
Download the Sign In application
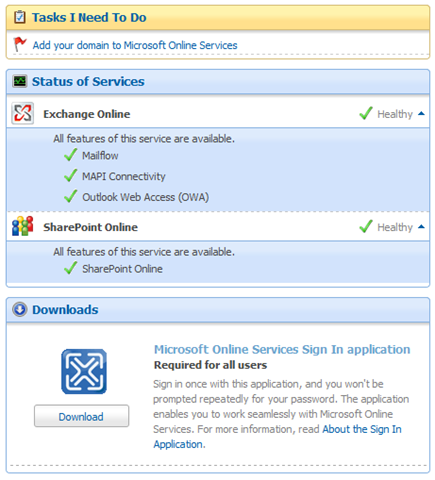(x=81, y=416)
